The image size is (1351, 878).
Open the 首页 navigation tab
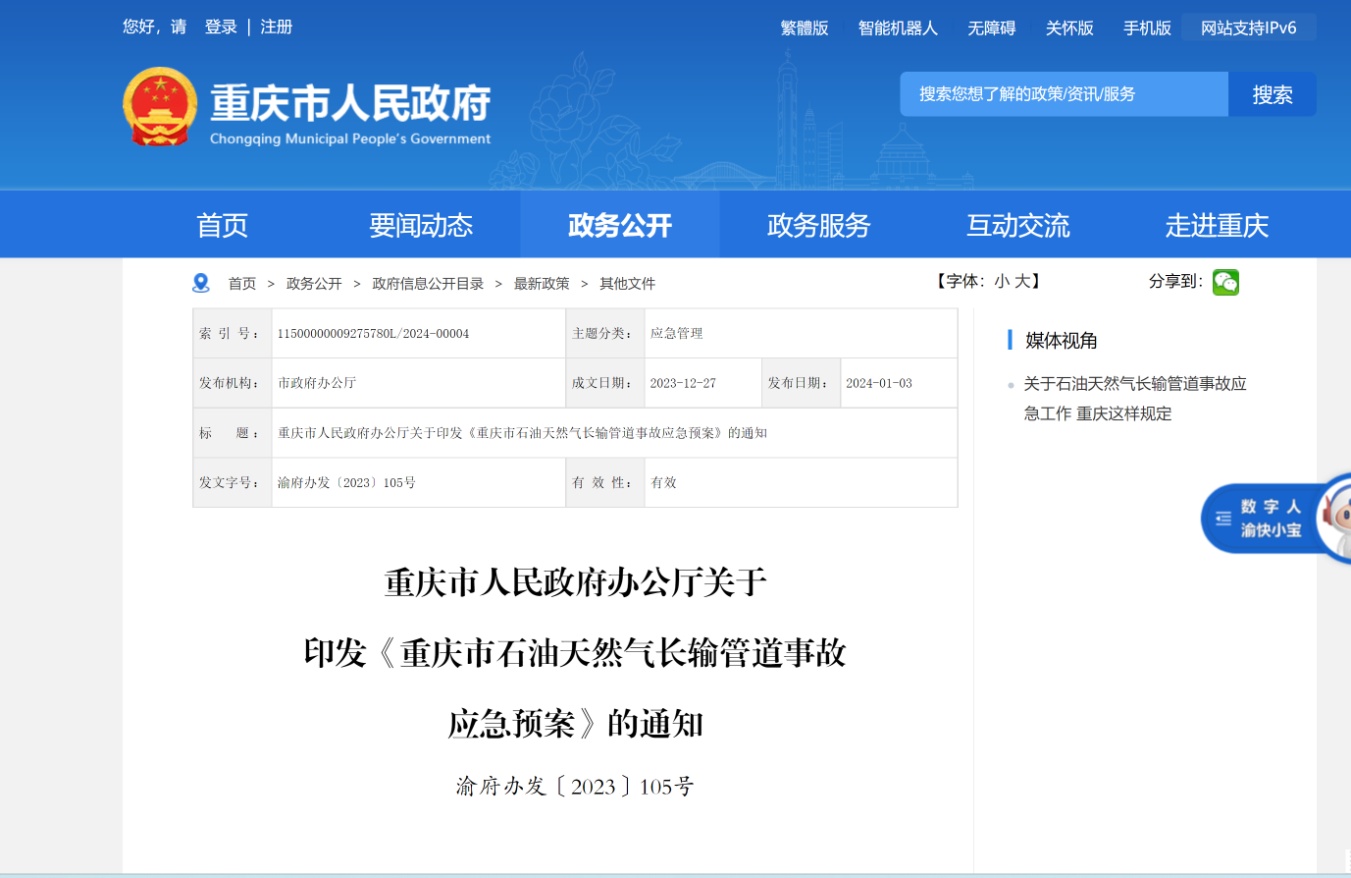222,225
